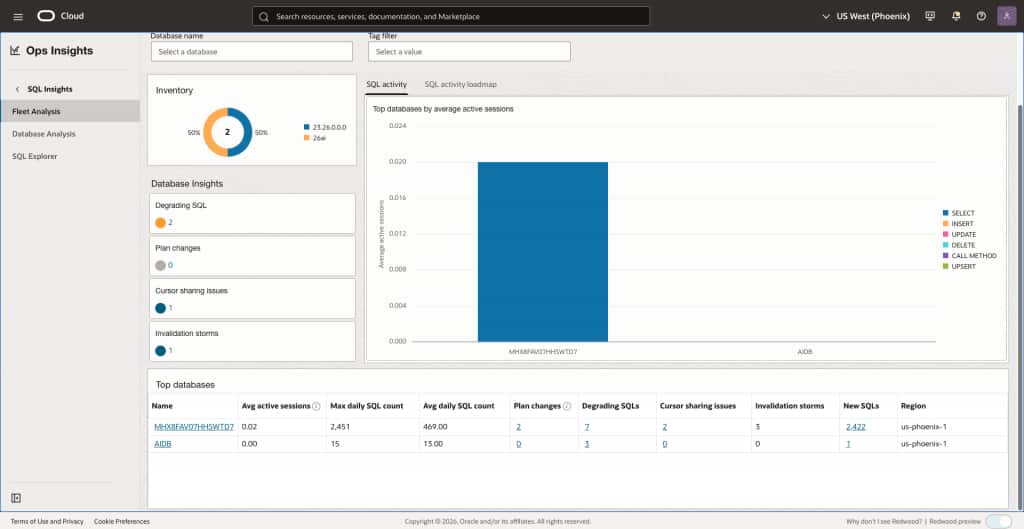1024x529 pixels.
Task: Open the Database name select box
Action: click(x=252, y=52)
